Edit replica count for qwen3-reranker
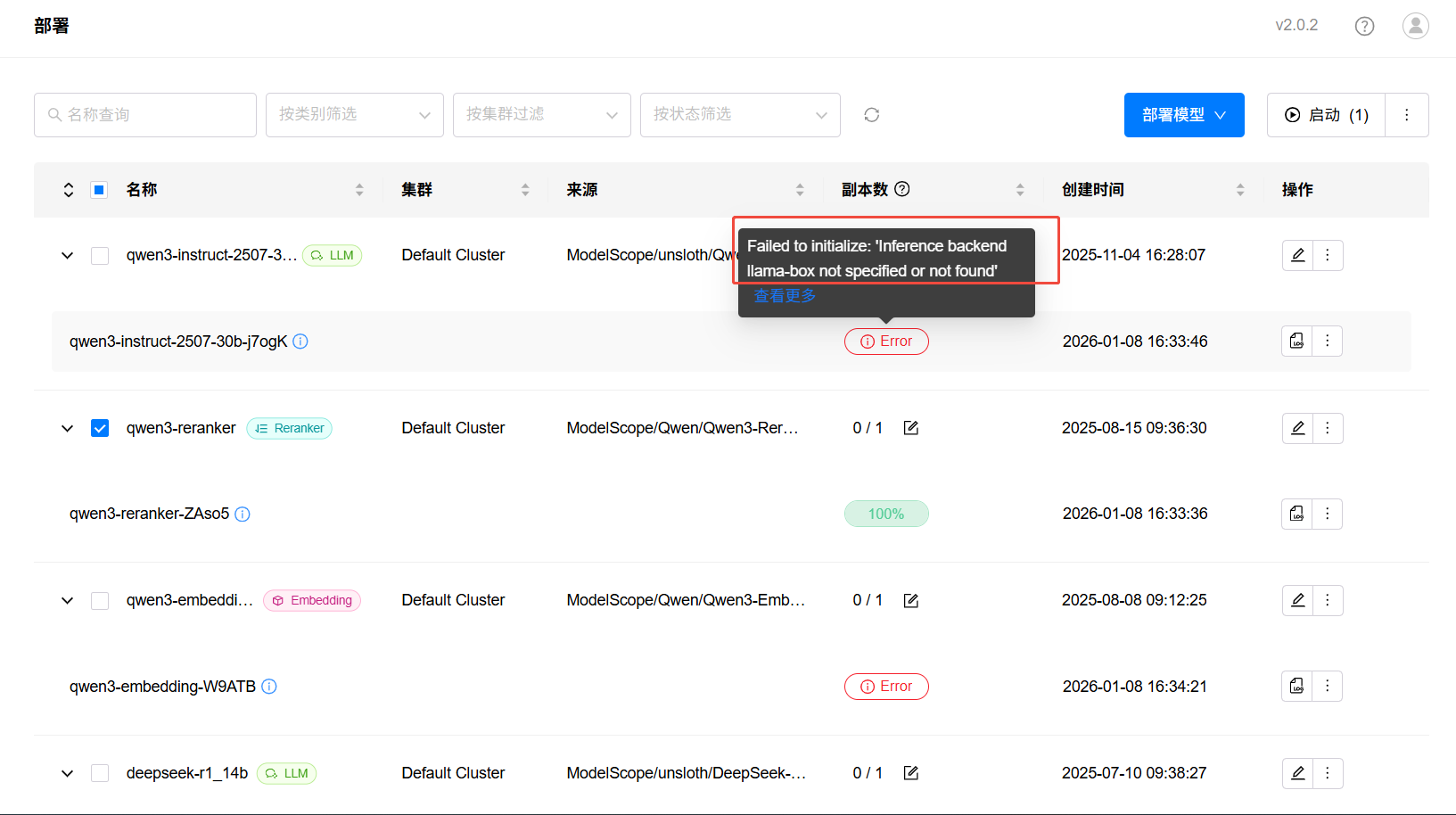The width and height of the screenshot is (1456, 815). click(x=911, y=428)
